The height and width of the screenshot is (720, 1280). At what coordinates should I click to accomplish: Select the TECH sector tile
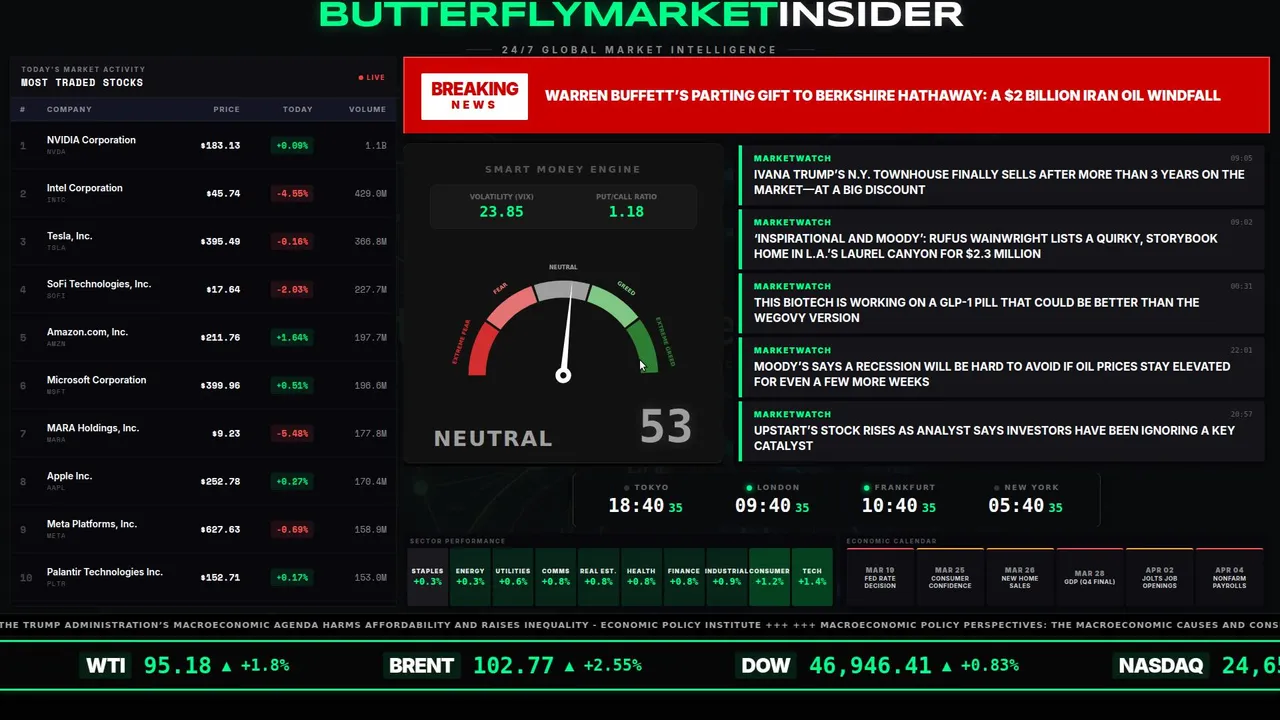point(812,577)
